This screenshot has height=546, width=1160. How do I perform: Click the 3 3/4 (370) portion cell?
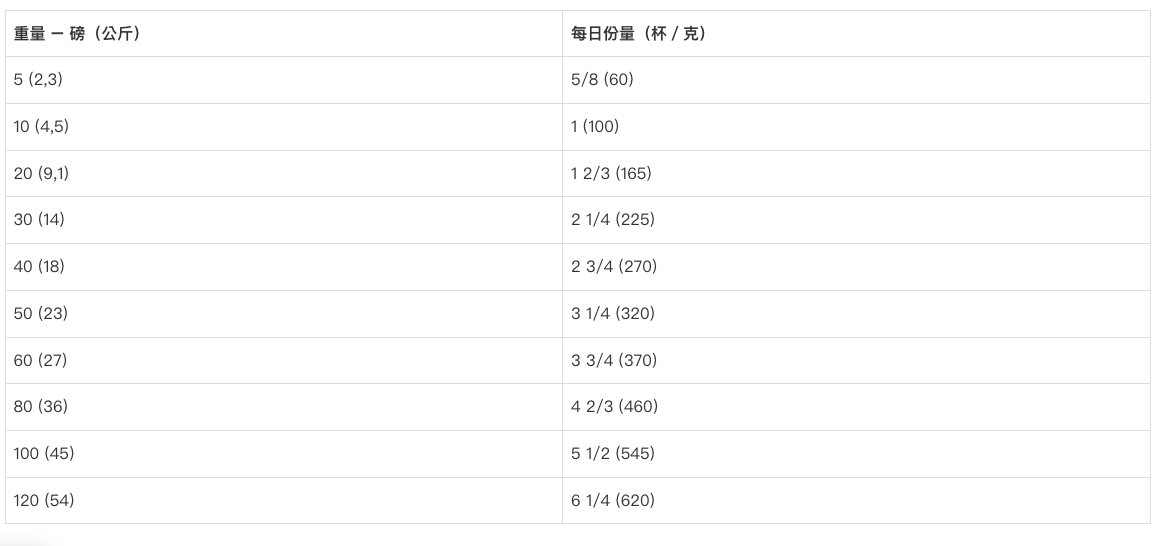pyautogui.click(x=614, y=360)
